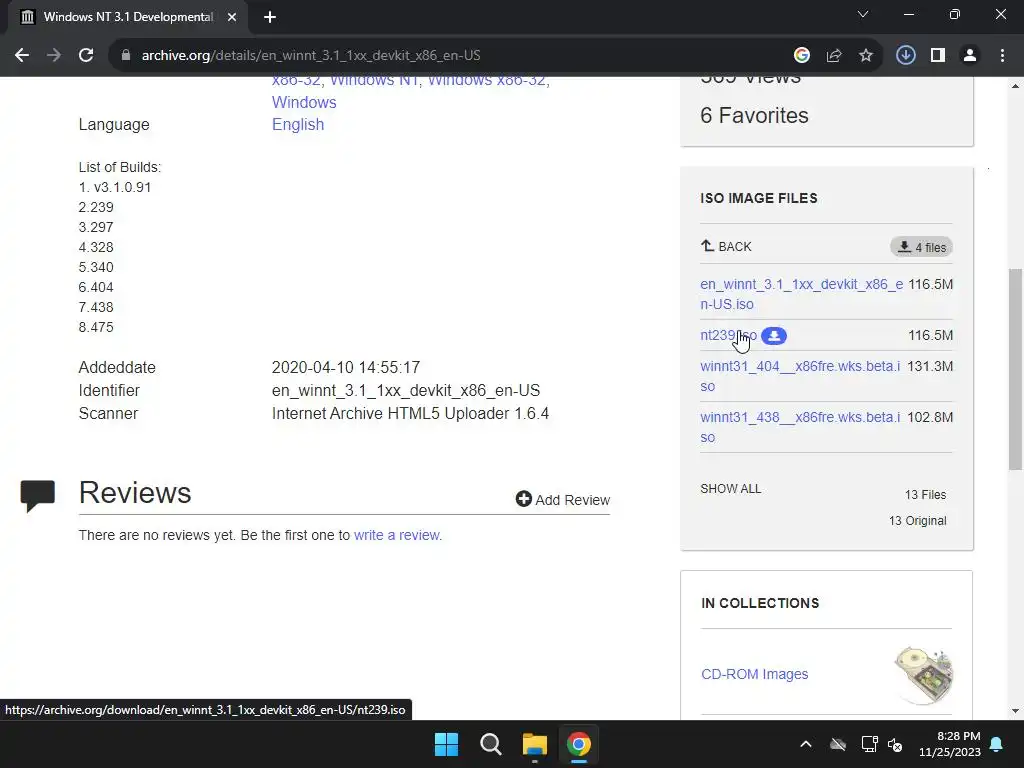
Task: Click the Windows topic link
Action: click(x=304, y=103)
